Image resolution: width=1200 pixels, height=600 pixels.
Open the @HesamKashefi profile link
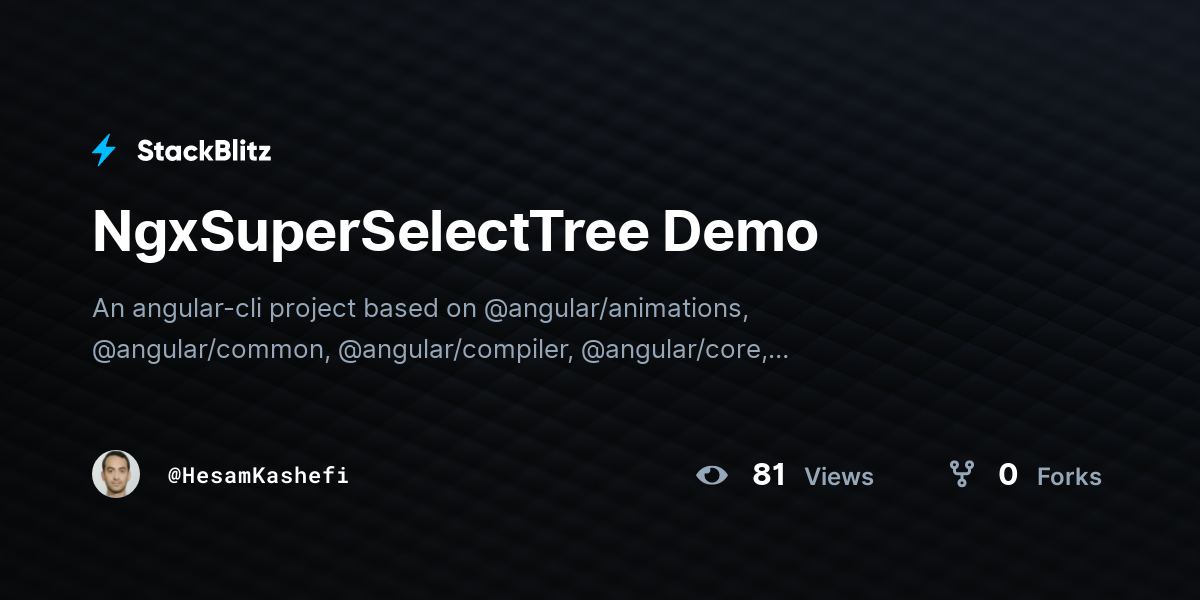tap(258, 475)
